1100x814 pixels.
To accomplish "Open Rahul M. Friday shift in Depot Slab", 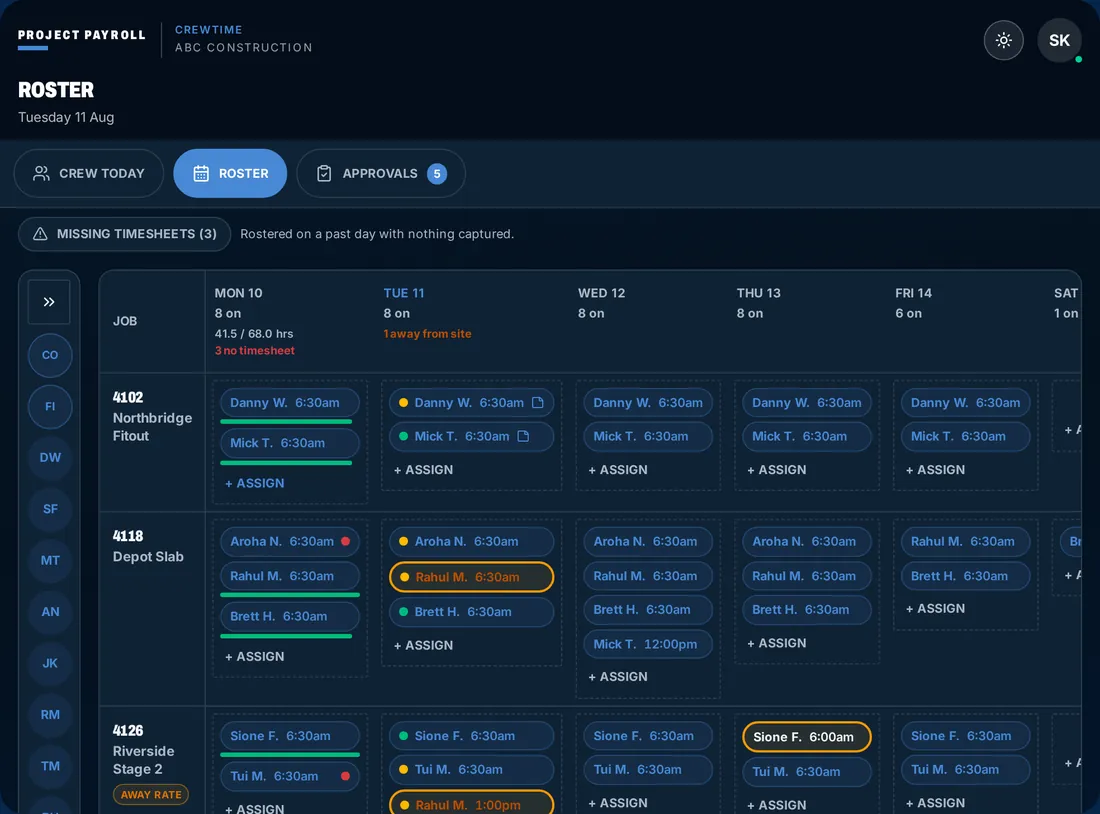I will pos(965,541).
